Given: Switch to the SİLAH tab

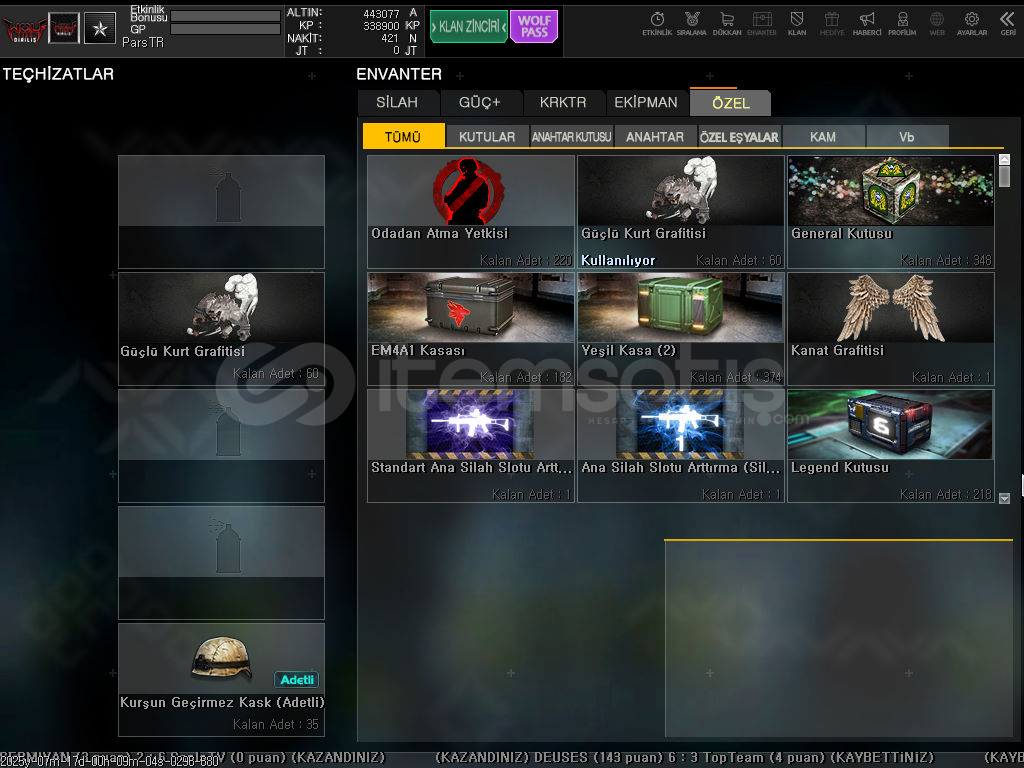Looking at the screenshot, I should (x=397, y=103).
